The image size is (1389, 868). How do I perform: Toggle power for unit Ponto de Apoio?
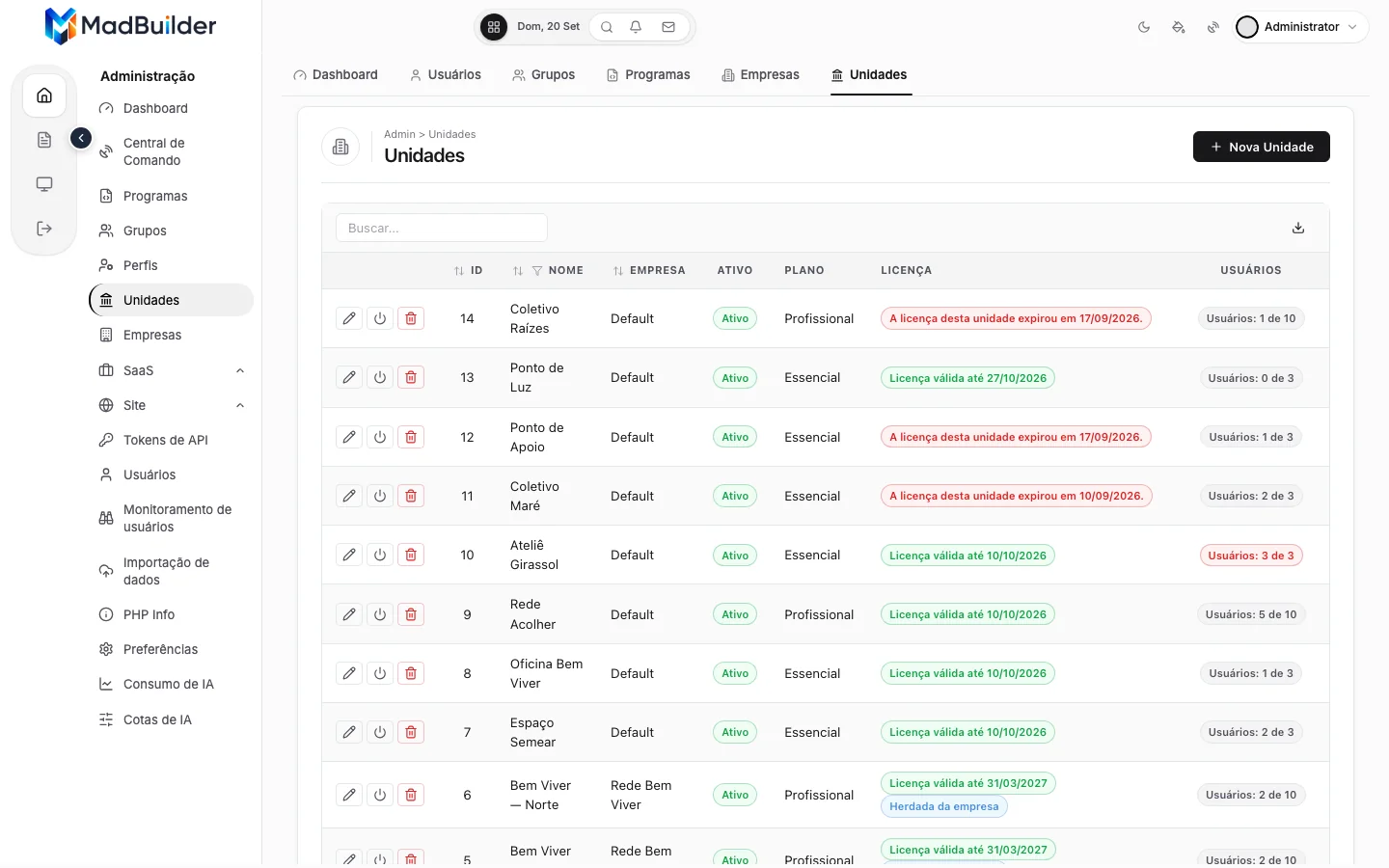(380, 437)
